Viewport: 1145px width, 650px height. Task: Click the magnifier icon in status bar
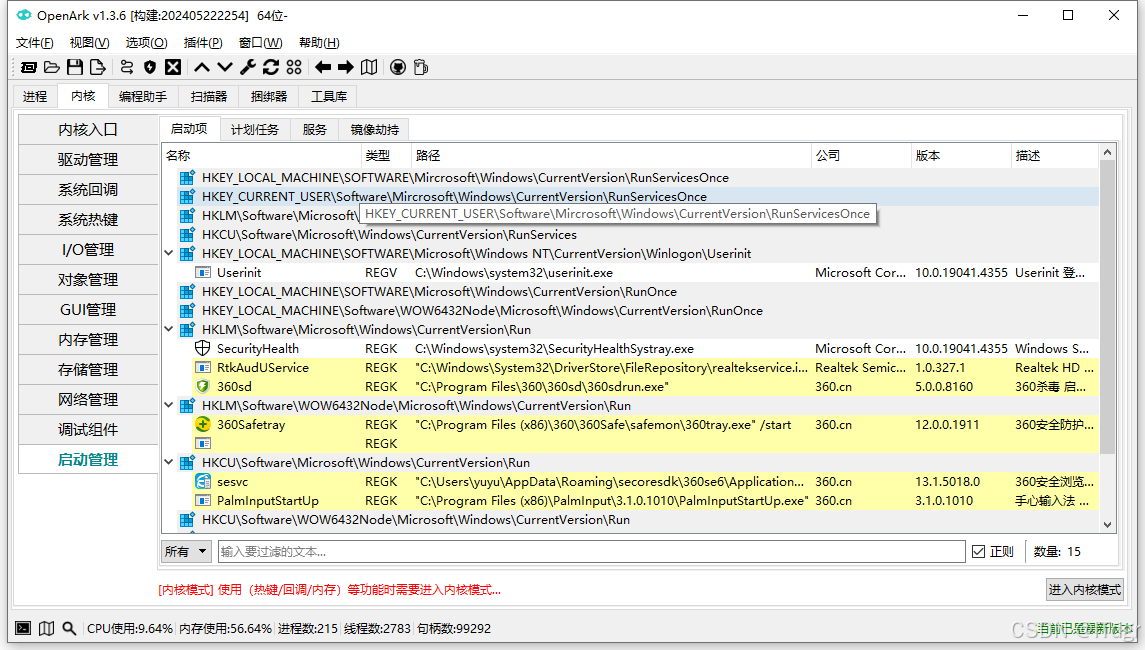tap(69, 628)
